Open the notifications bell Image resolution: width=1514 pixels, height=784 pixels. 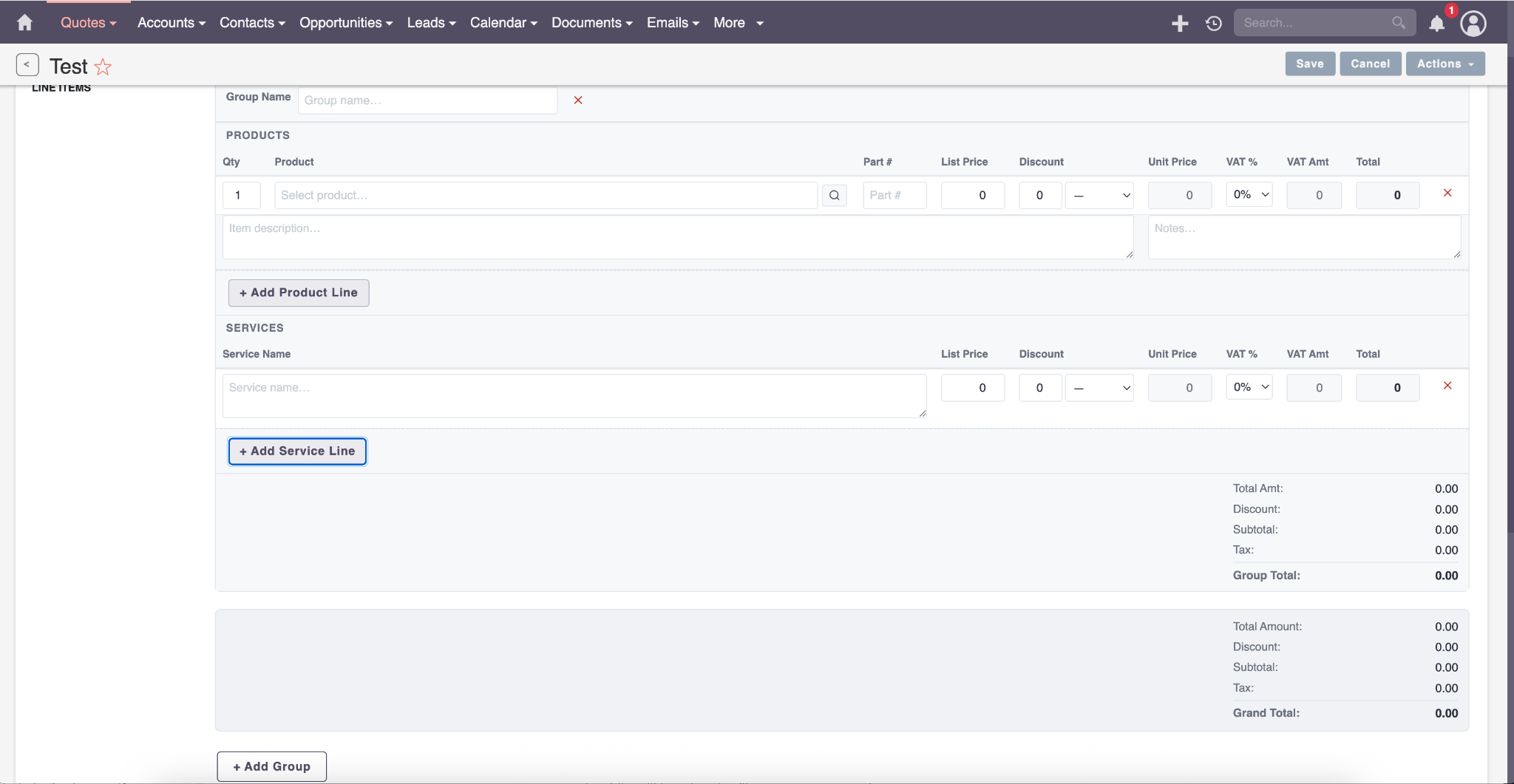tap(1436, 24)
